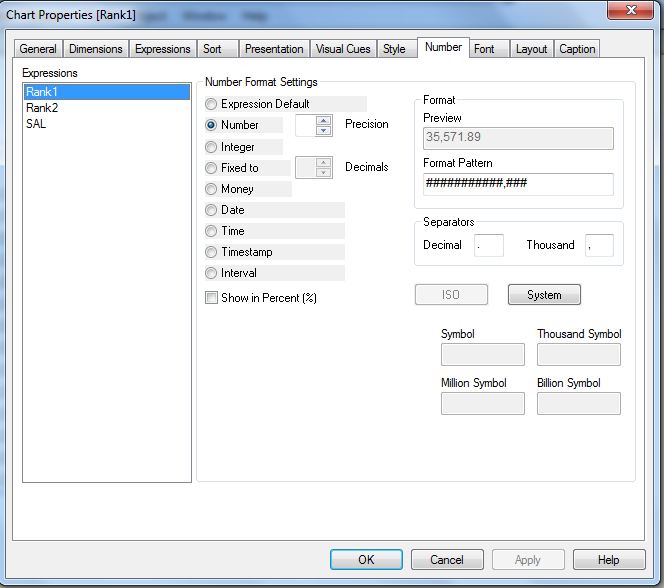Image resolution: width=664 pixels, height=588 pixels.
Task: Click the Number tab
Action: (x=443, y=47)
